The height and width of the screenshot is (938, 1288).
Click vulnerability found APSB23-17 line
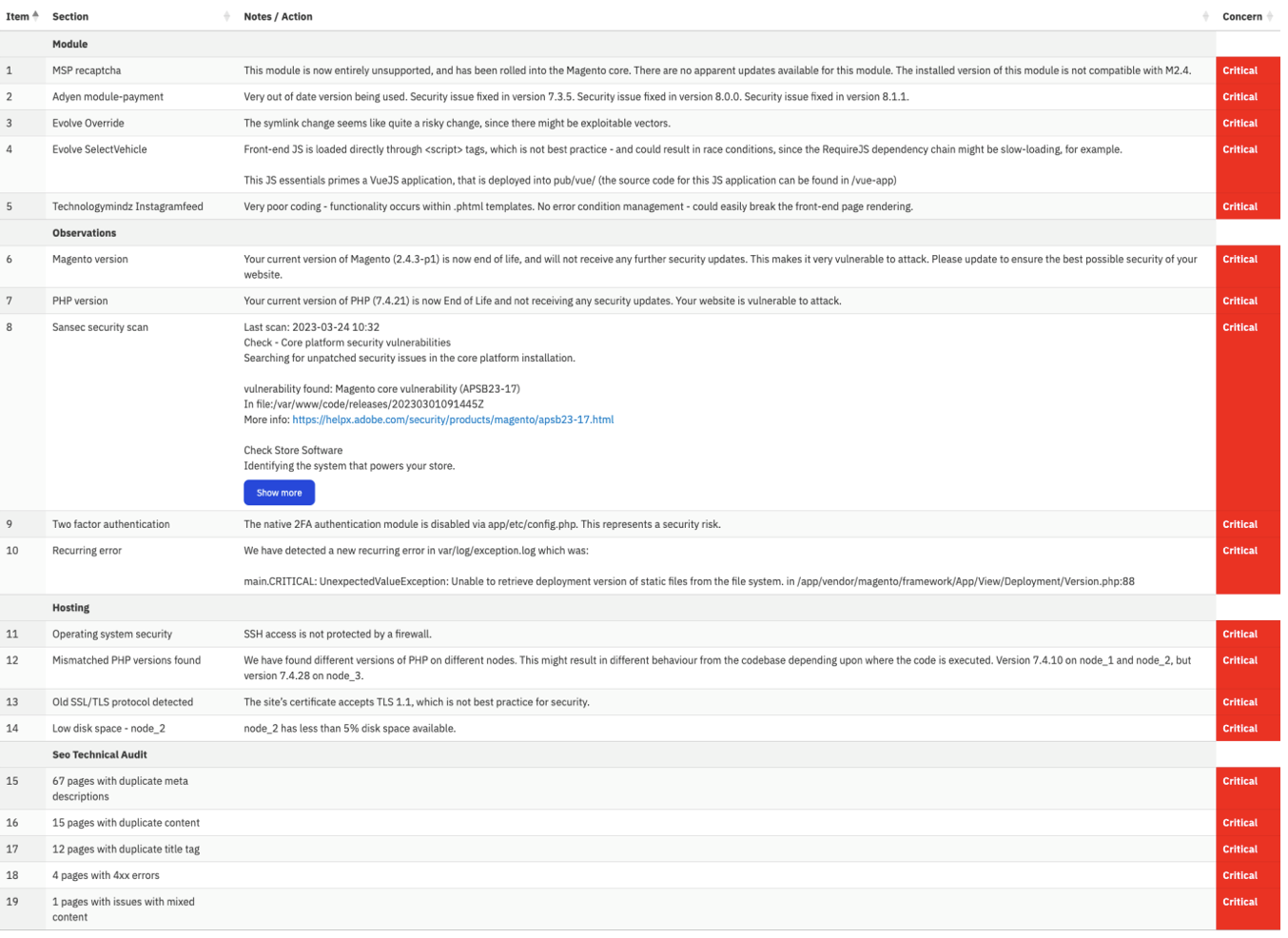pyautogui.click(x=381, y=389)
